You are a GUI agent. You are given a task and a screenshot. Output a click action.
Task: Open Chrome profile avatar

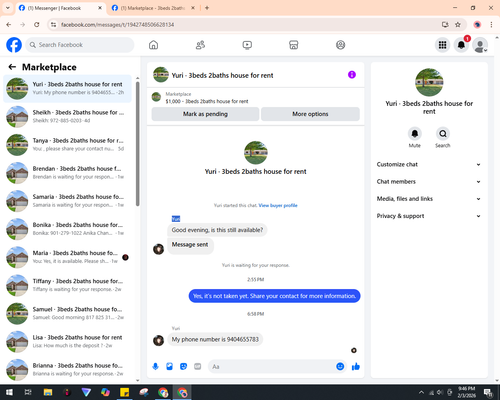click(477, 25)
